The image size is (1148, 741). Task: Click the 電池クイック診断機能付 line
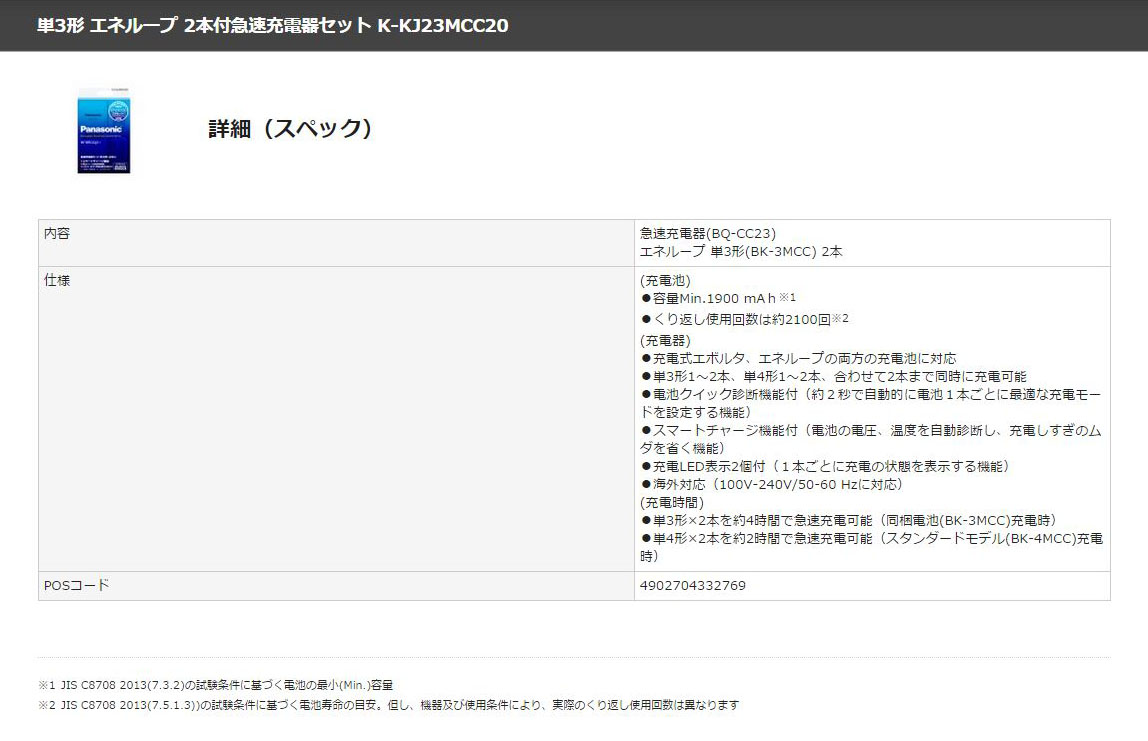tap(871, 403)
